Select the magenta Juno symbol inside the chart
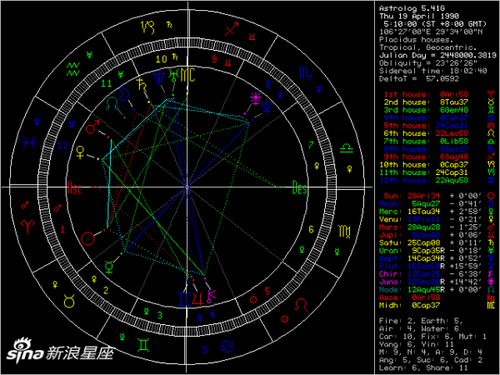 point(256,98)
